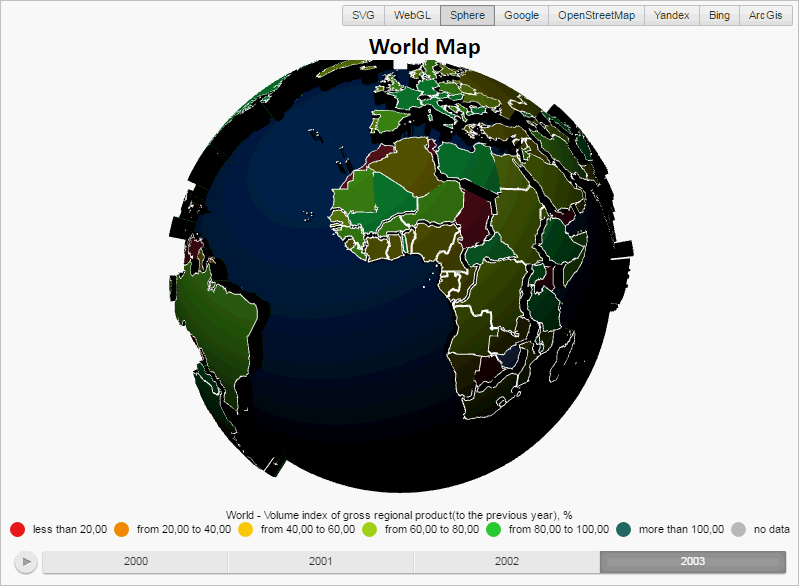Click the orange '20,00 to 40,00' legend dot
Screen dimensions: 799x586
click(121, 529)
